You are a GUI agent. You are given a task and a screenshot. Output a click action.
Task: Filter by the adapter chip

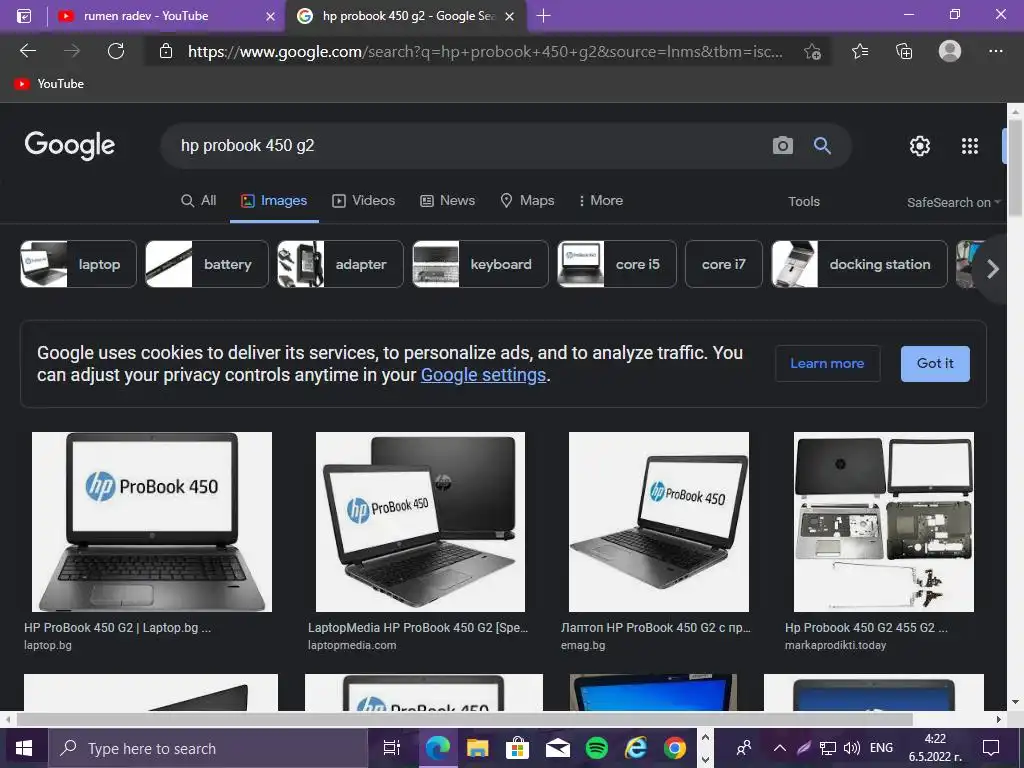pyautogui.click(x=340, y=264)
